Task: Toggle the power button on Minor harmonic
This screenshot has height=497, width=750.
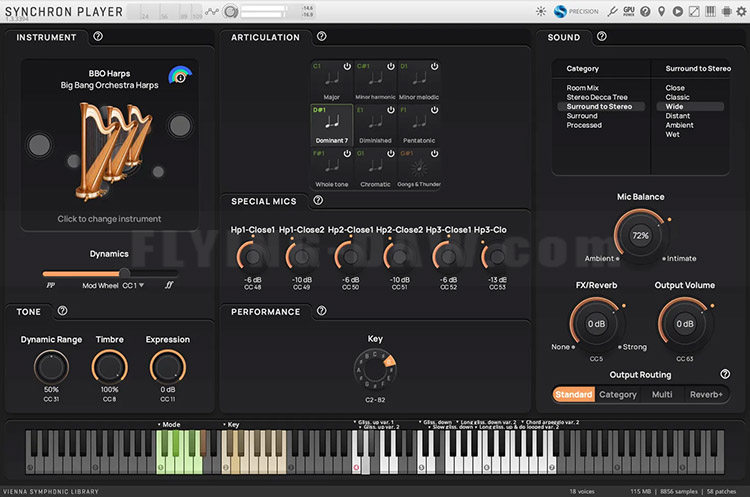Action: coord(391,66)
